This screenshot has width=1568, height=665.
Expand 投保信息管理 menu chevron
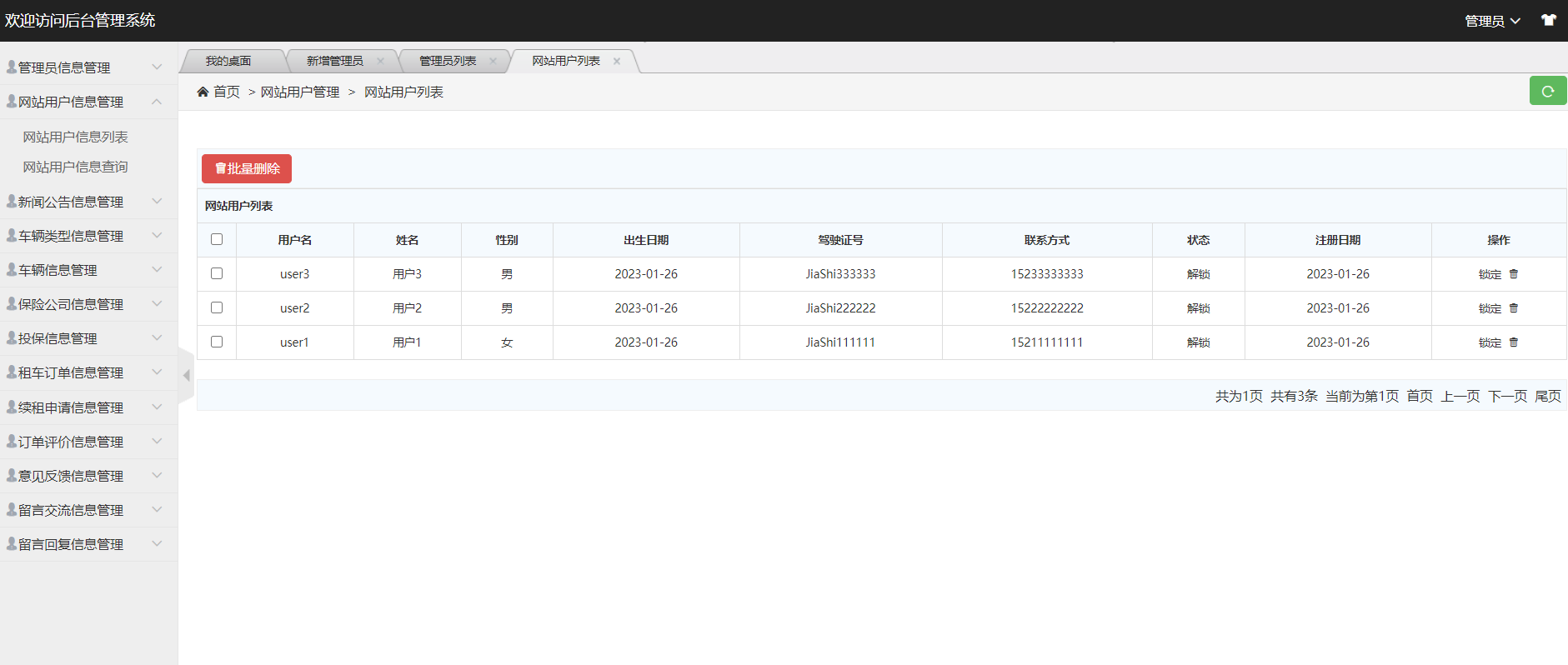pos(157,337)
